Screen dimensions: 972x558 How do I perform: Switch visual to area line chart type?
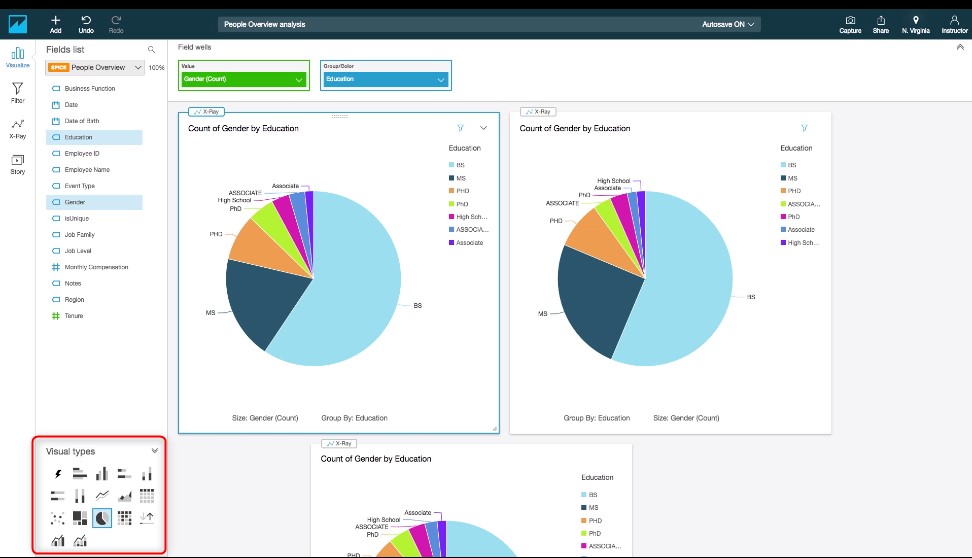[x=125, y=495]
